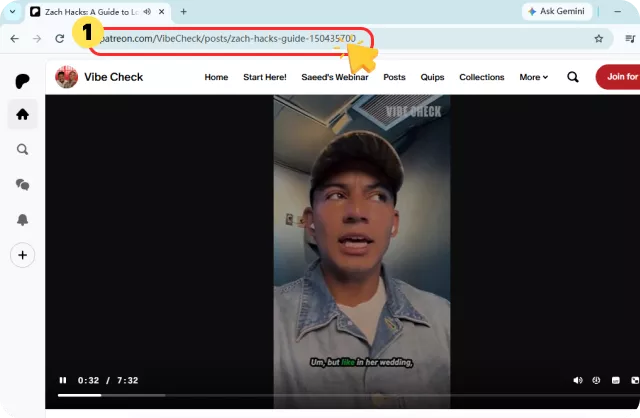Click the red Join for button
The image size is (640, 418).
pyautogui.click(x=618, y=77)
